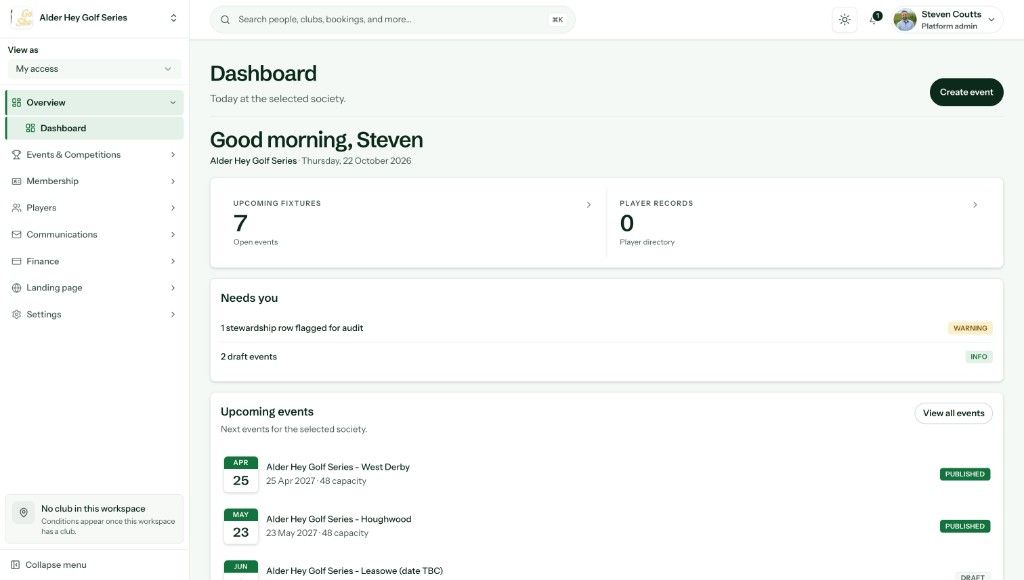The image size is (1024, 580).
Task: Click the ⌘K shortcut badge
Action: click(x=557, y=20)
